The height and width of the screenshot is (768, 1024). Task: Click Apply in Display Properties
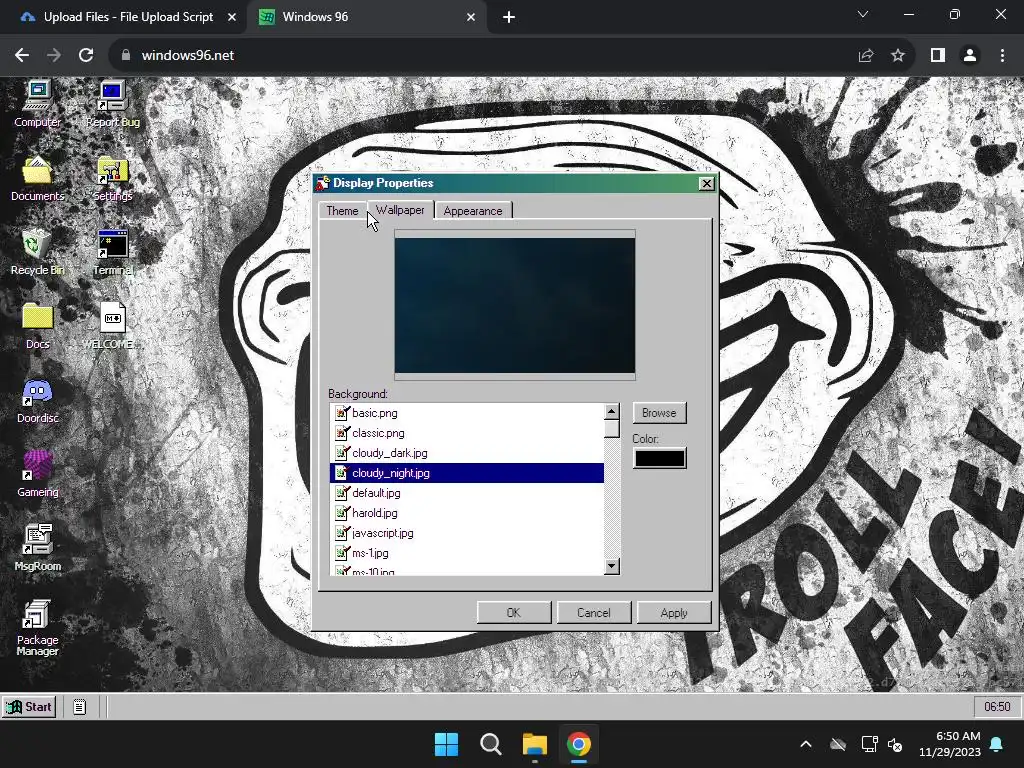(x=674, y=613)
